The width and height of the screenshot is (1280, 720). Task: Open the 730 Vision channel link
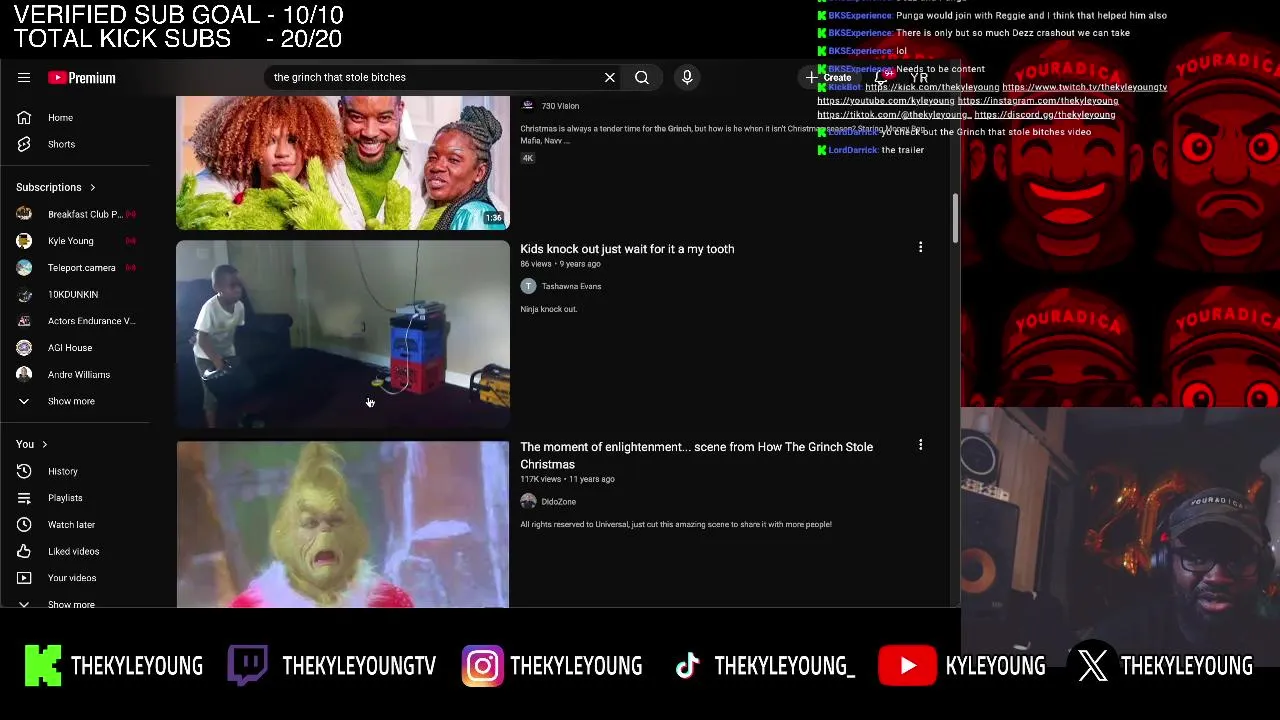(560, 106)
